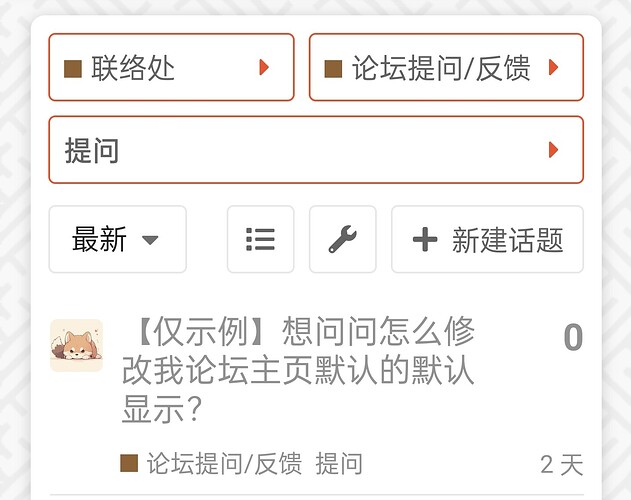
Task: Click brown square icon beside 联络处
Action: point(73,68)
